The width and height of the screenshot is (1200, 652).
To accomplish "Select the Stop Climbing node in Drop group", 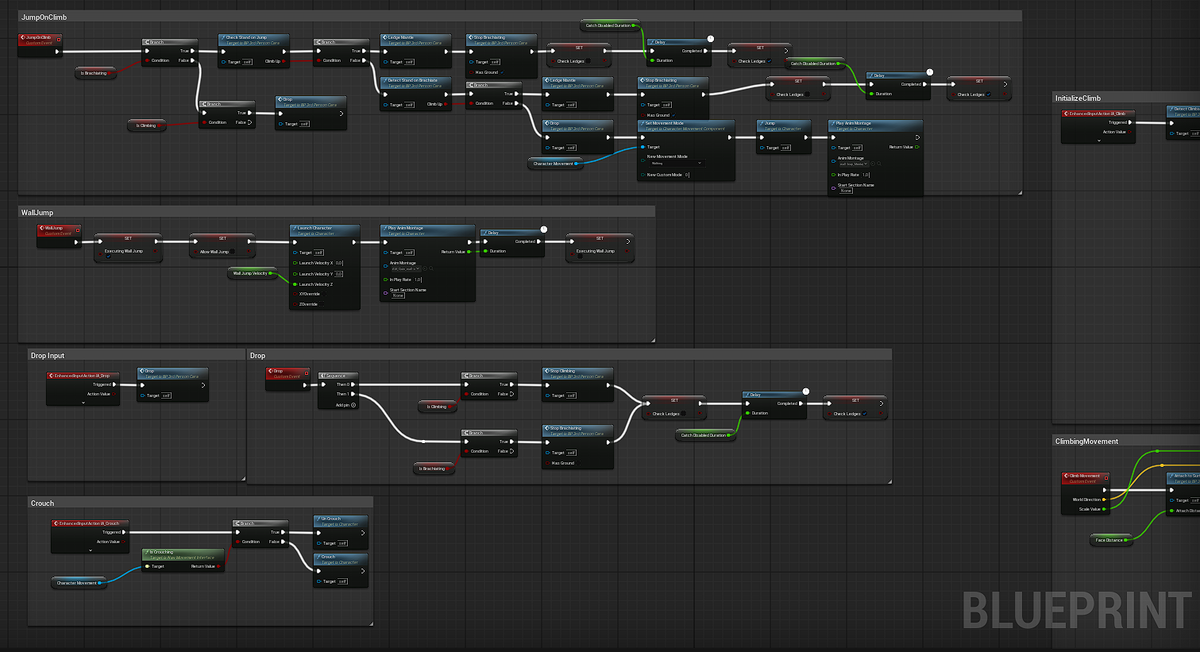I will click(x=577, y=383).
